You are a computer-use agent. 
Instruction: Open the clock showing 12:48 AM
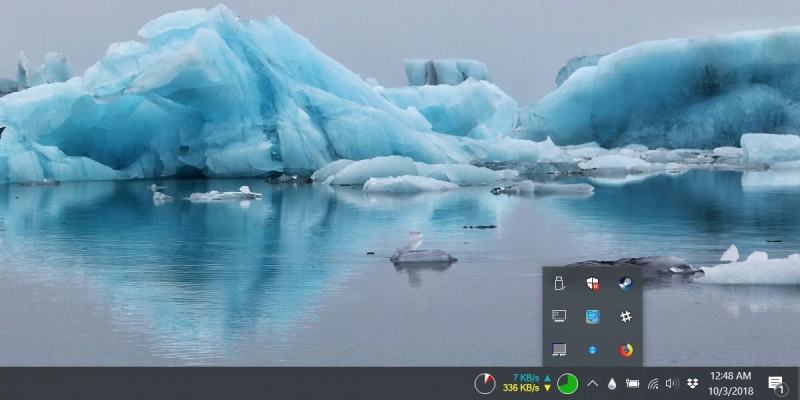coord(731,377)
